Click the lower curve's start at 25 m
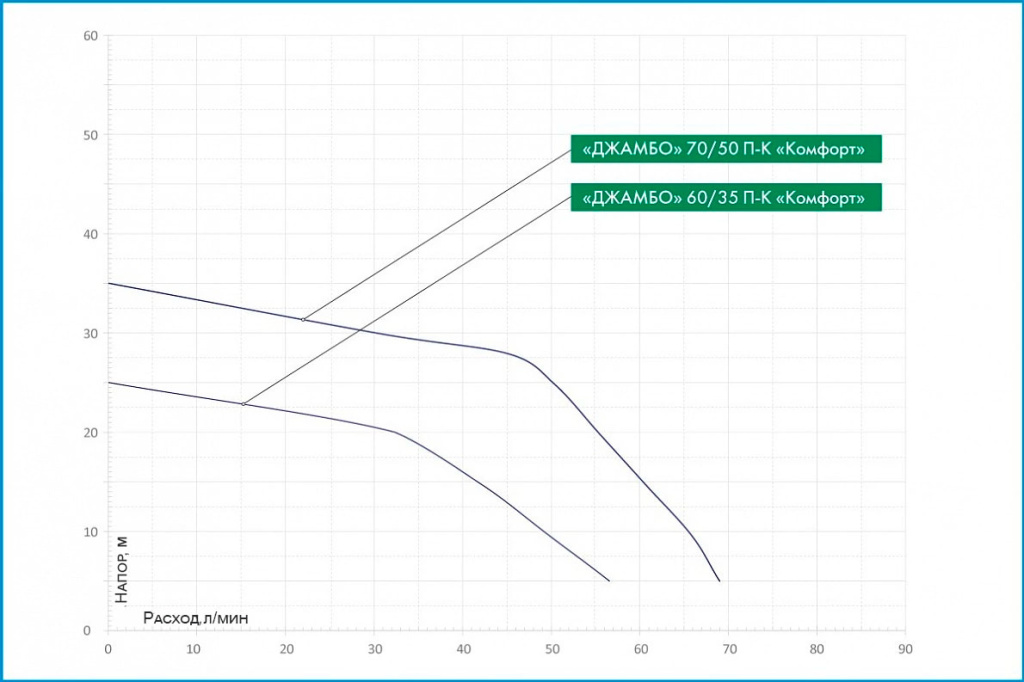1024x682 pixels. coord(109,383)
